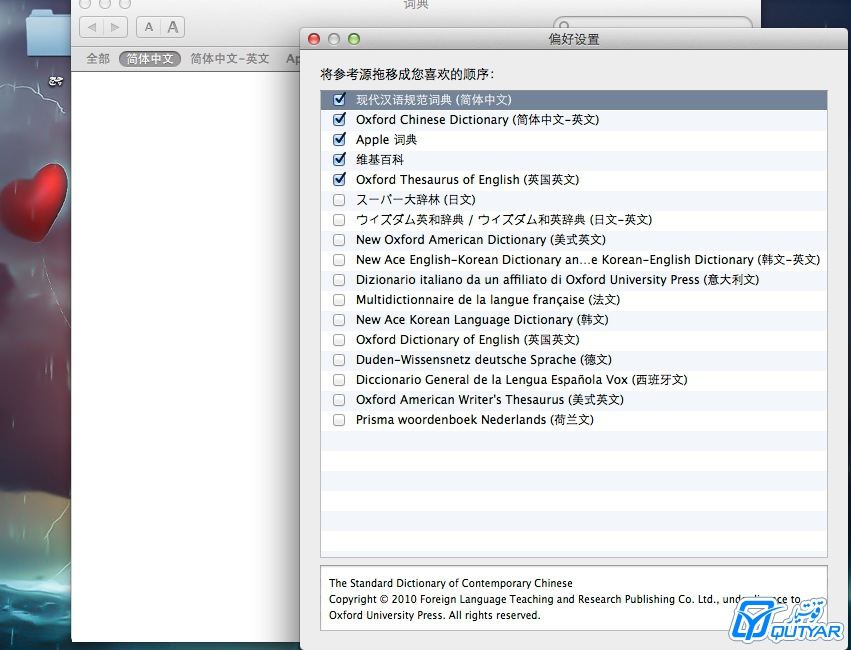
Task: Click the Multidictionnaire de la langue française label
Action: [x=488, y=300]
